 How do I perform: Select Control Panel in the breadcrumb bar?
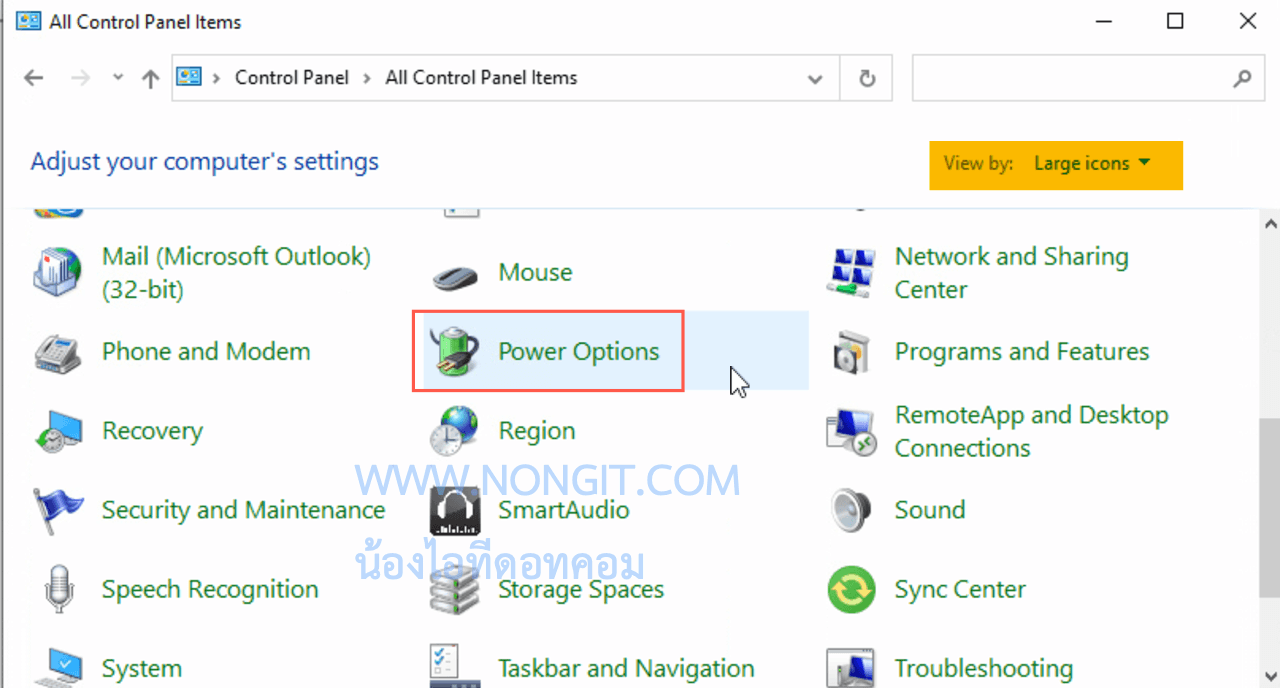(x=291, y=77)
